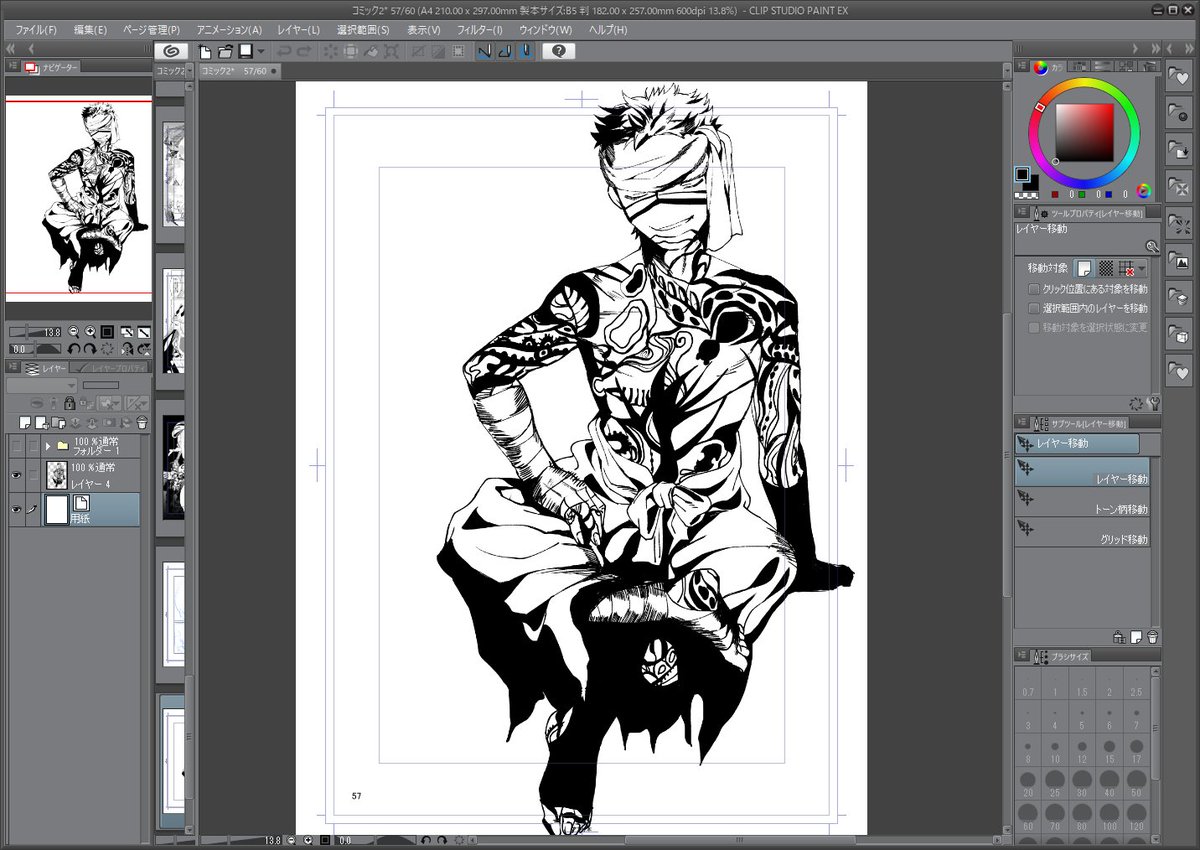The image size is (1200, 850).
Task: Click Navigator rotate right arrow
Action: coord(90,349)
